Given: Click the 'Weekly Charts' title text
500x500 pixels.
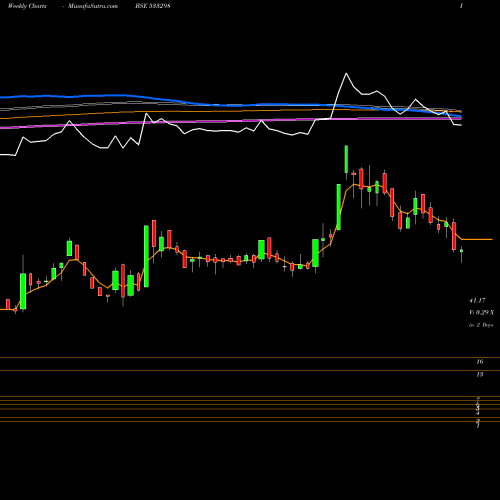Looking at the screenshot, I should pyautogui.click(x=27, y=6).
